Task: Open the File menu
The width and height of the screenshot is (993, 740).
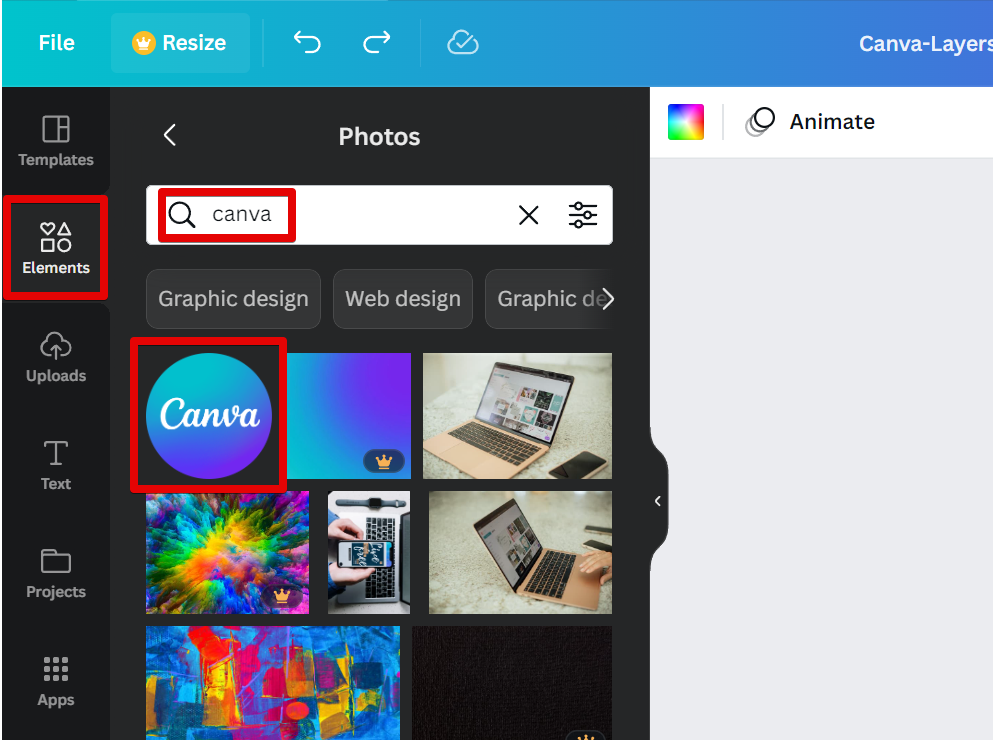Action: click(56, 42)
